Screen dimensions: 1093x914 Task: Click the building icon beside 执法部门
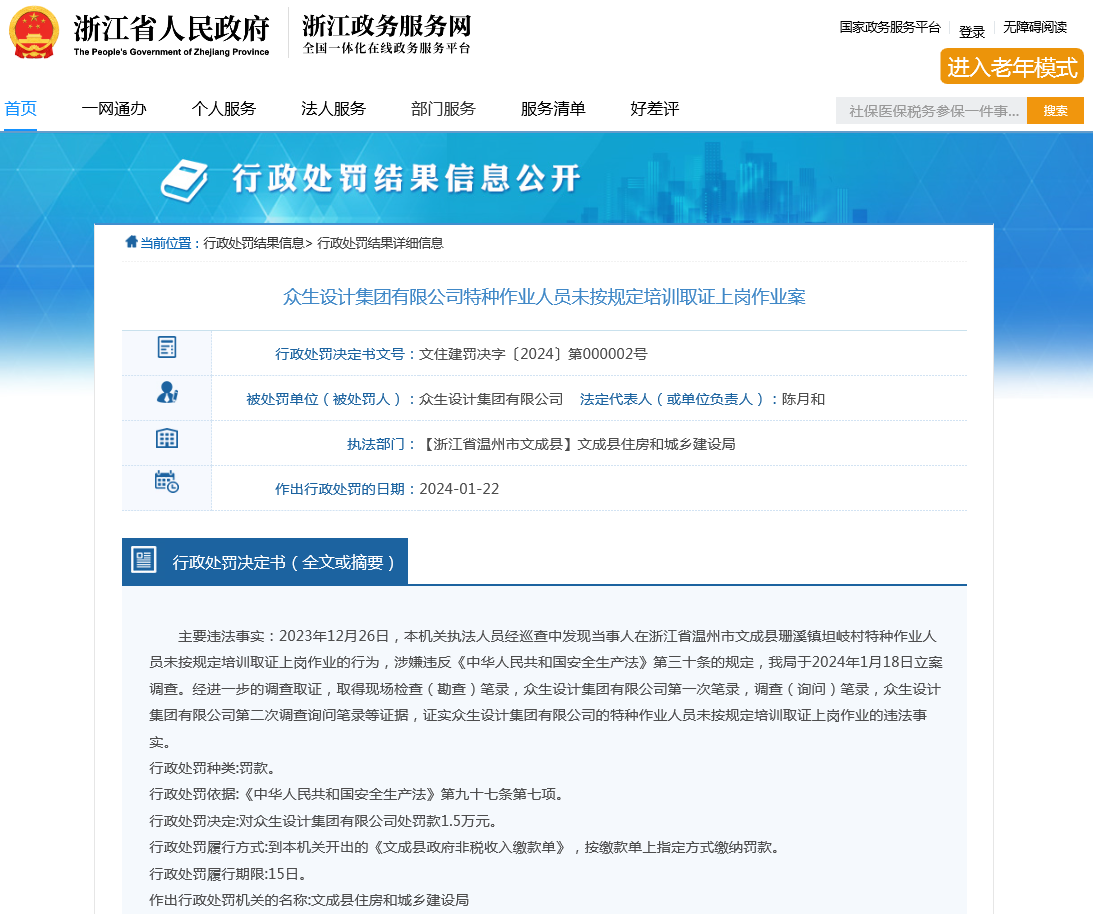(x=167, y=438)
